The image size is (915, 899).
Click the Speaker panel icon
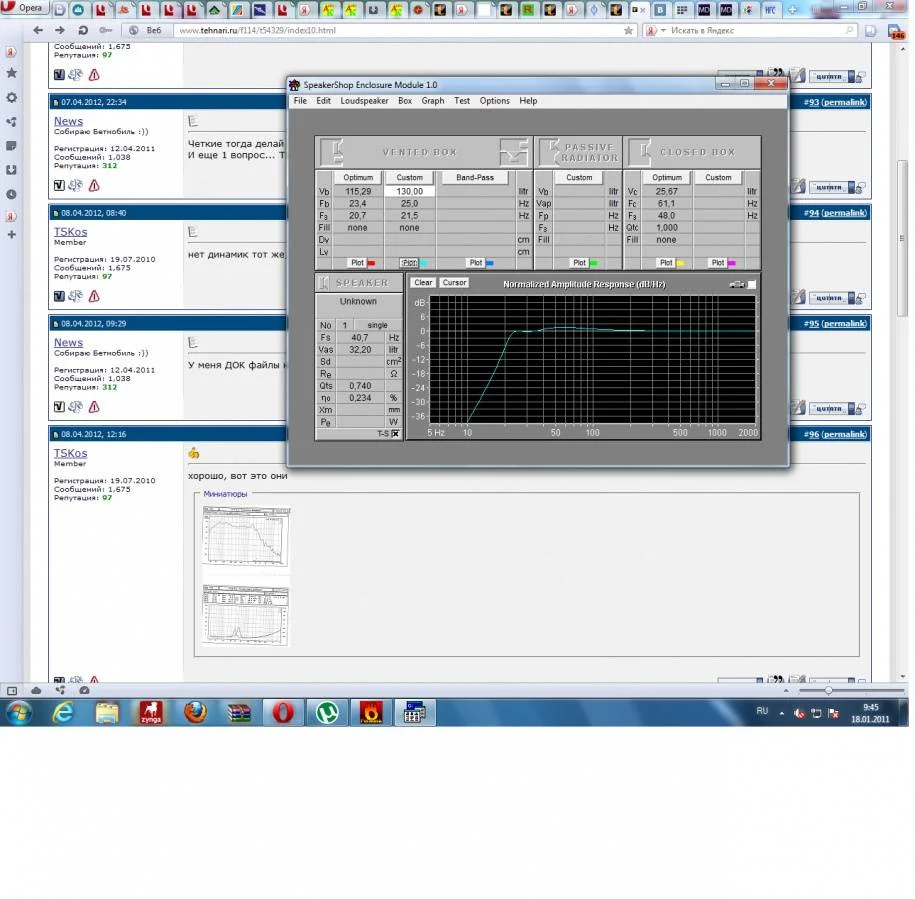[x=323, y=283]
